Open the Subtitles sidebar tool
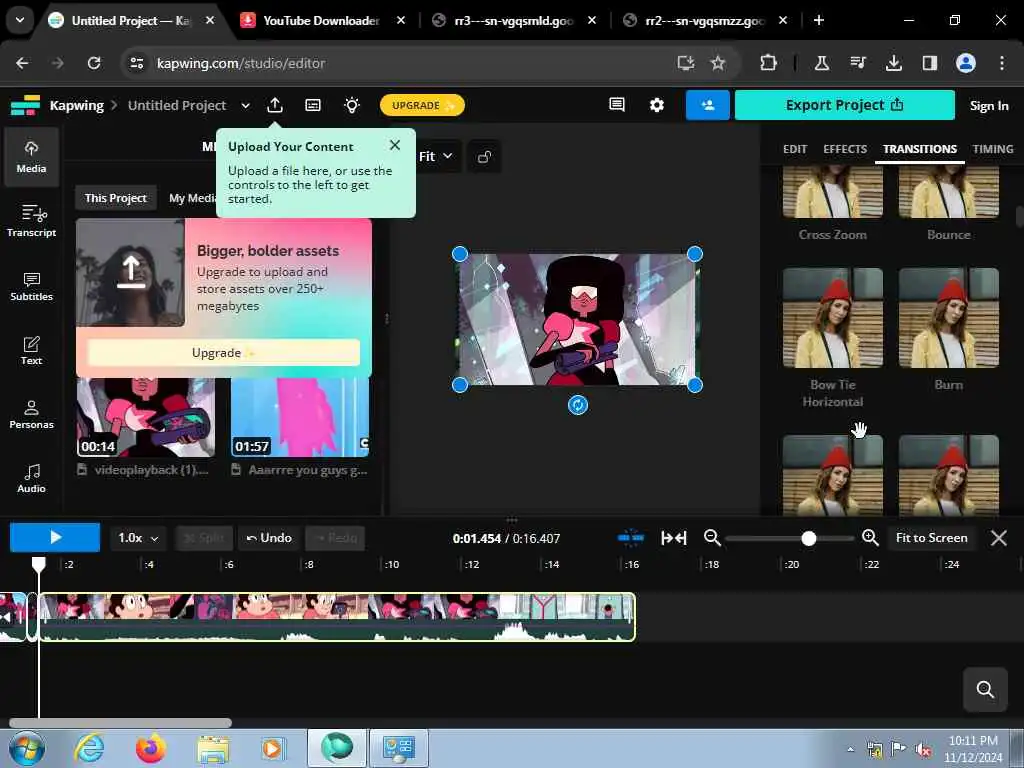 click(x=31, y=286)
